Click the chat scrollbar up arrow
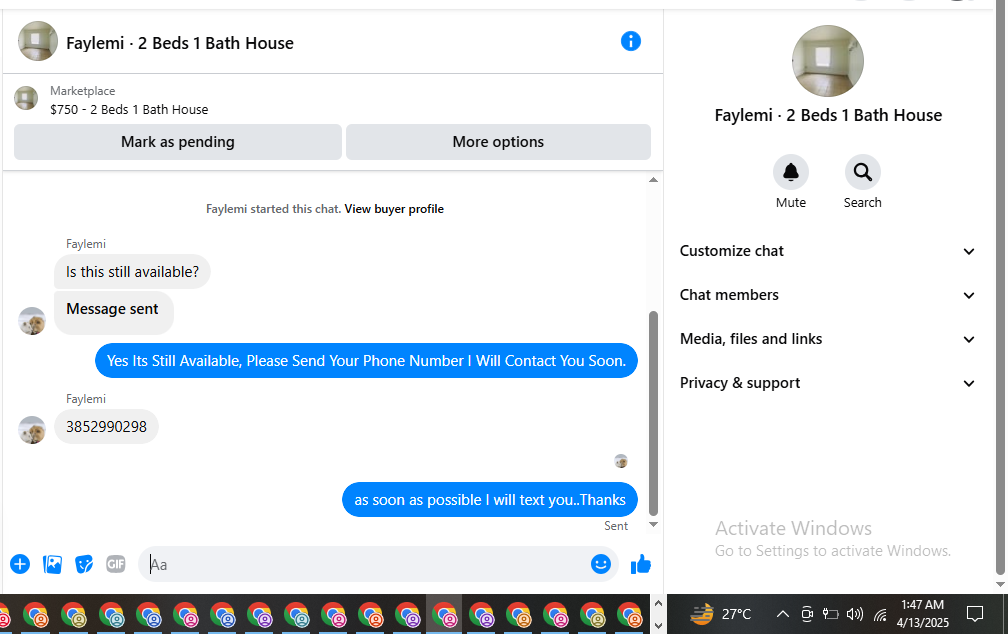The width and height of the screenshot is (1008, 634). point(653,180)
